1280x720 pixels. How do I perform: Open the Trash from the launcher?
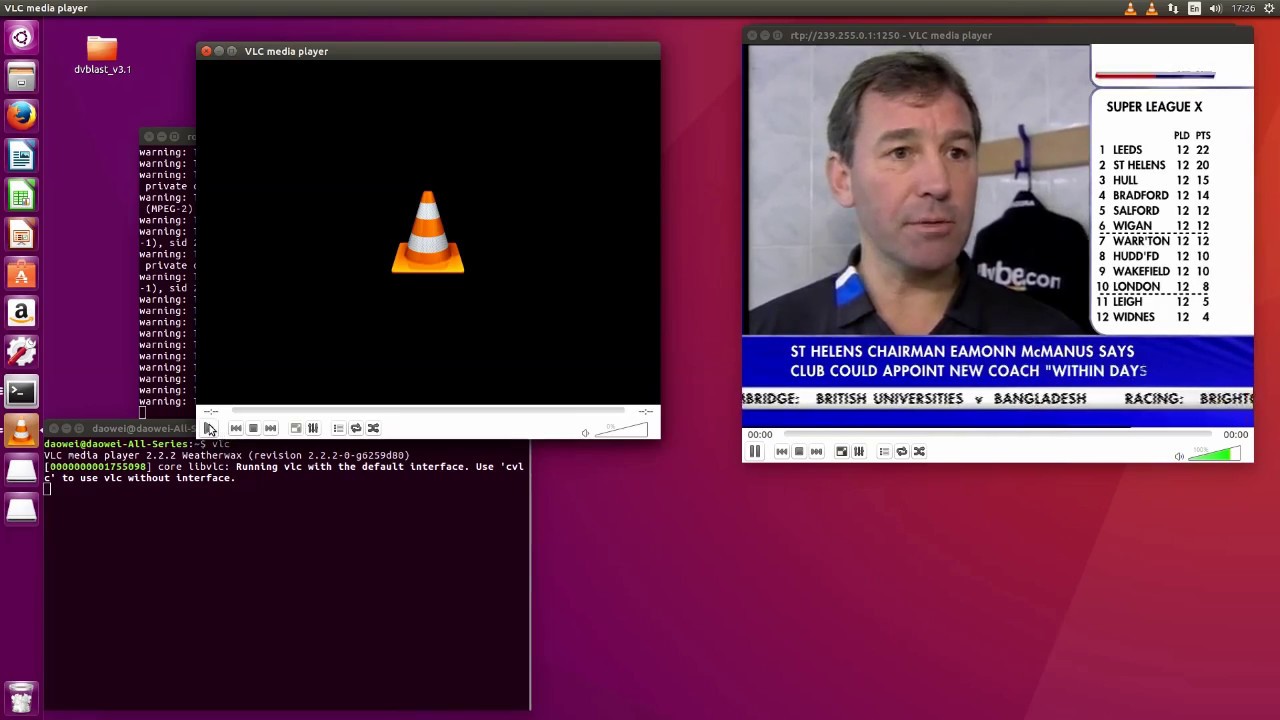(x=21, y=696)
